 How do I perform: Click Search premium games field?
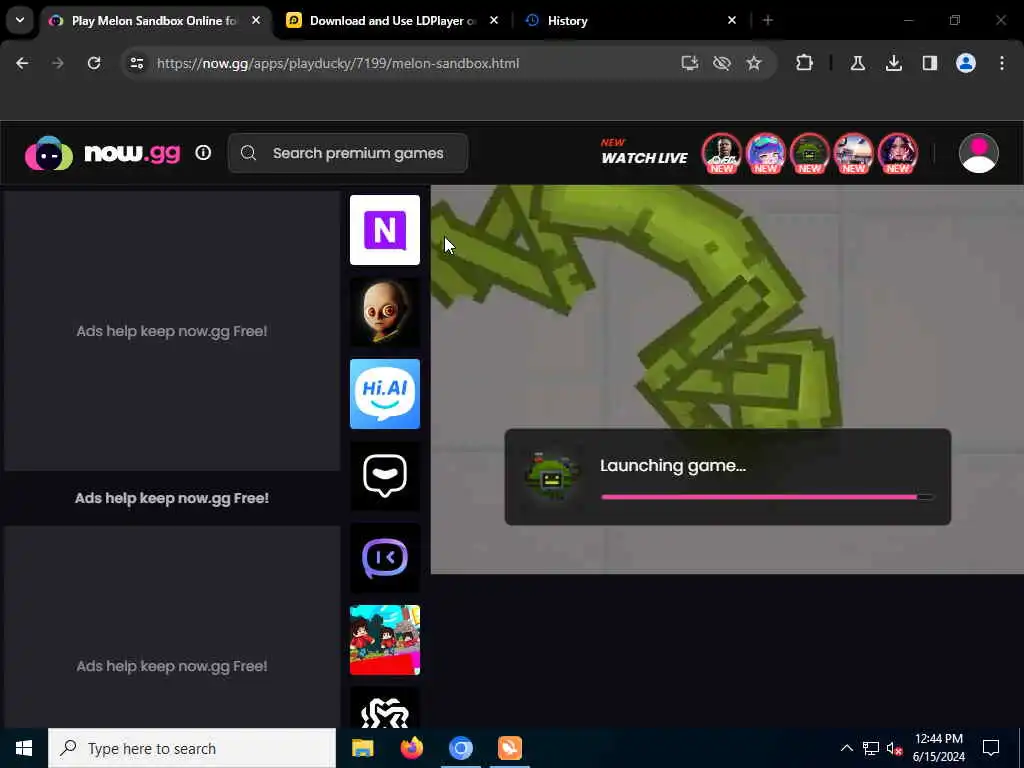[x=347, y=153]
